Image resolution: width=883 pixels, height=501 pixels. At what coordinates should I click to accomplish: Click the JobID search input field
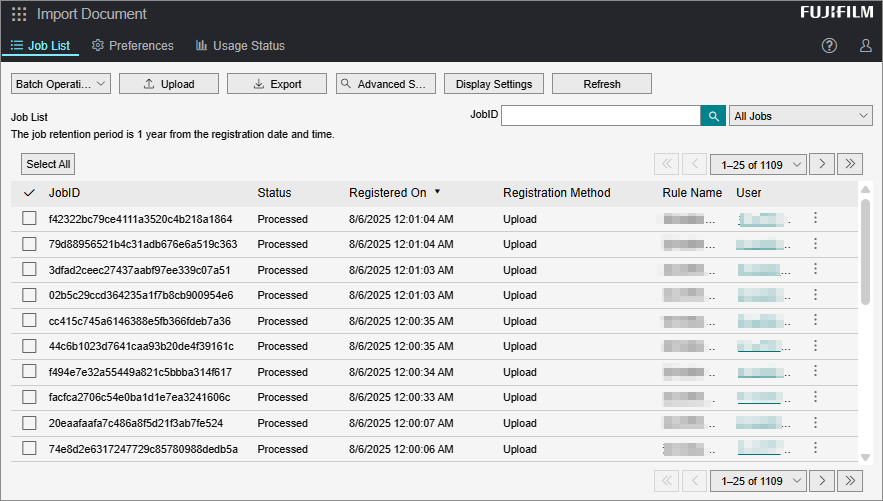tap(600, 116)
